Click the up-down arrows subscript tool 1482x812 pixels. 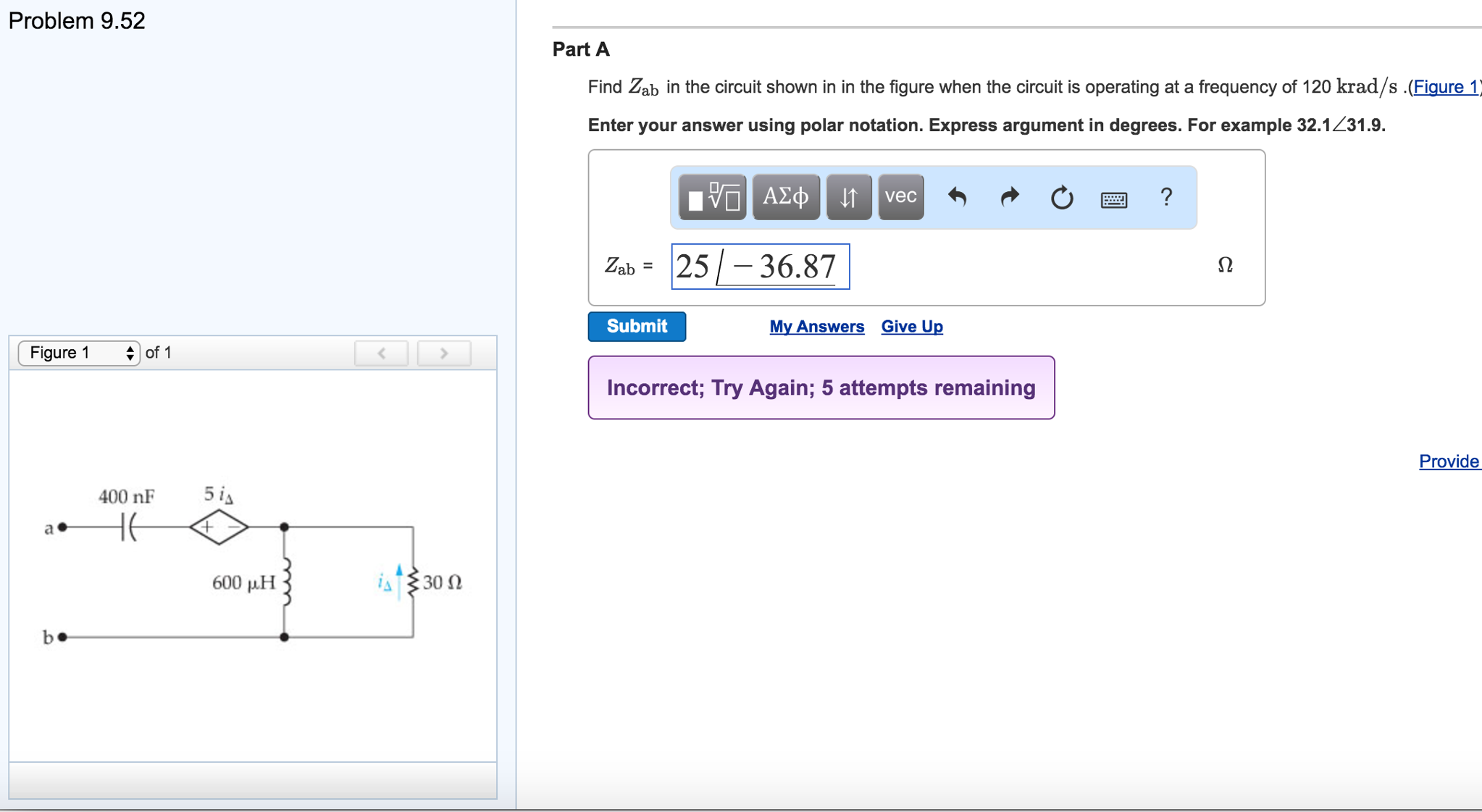coord(848,197)
